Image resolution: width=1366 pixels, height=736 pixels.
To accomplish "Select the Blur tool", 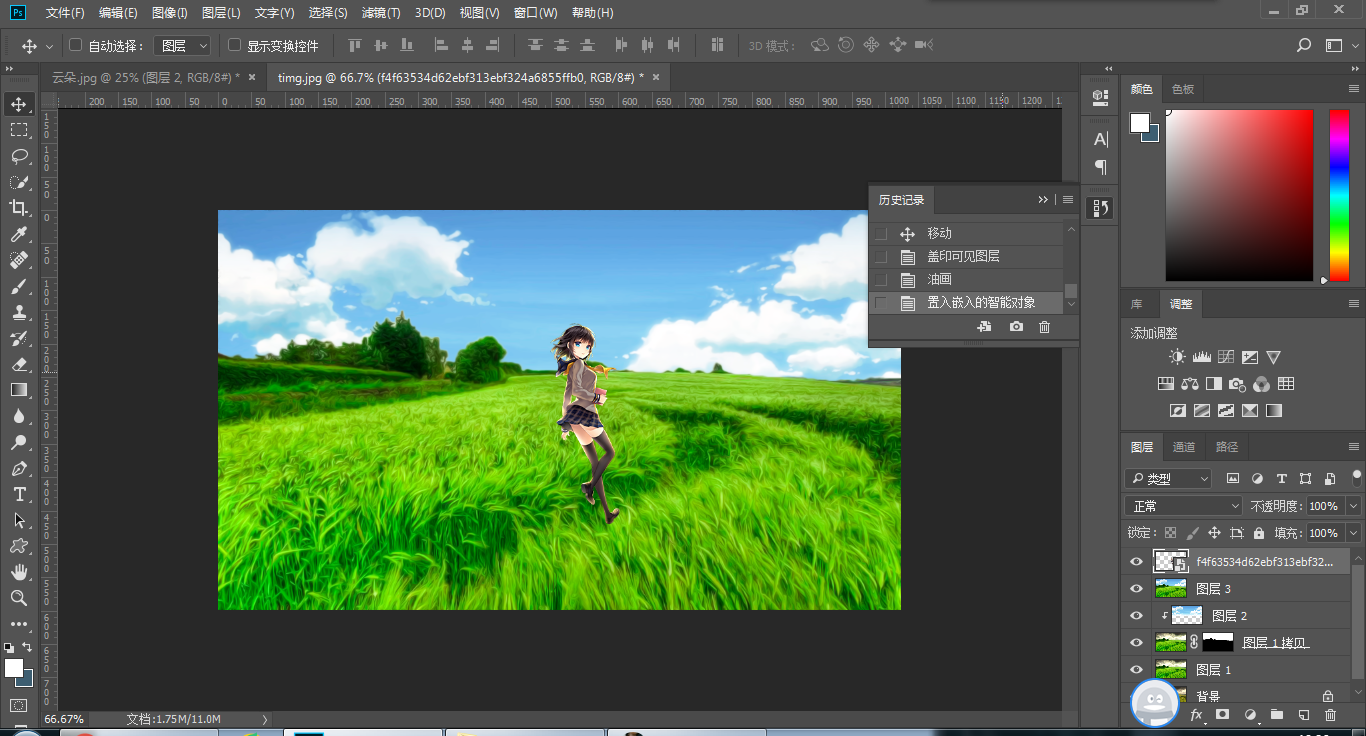I will tap(19, 416).
